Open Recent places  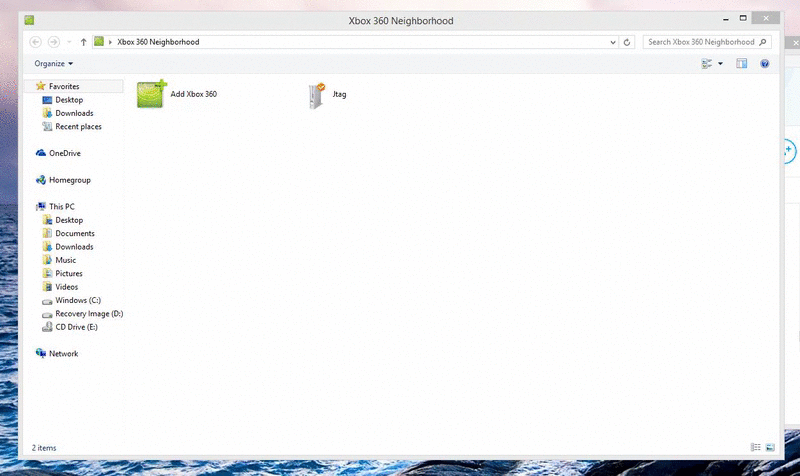tap(78, 126)
